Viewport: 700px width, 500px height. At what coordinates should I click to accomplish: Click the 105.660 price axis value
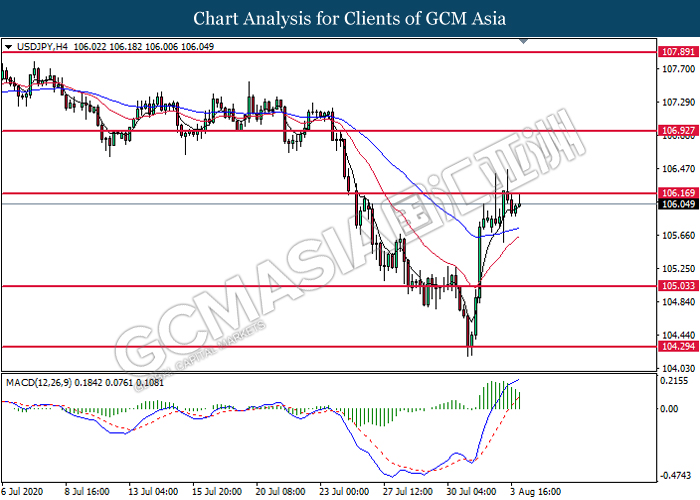tap(679, 235)
